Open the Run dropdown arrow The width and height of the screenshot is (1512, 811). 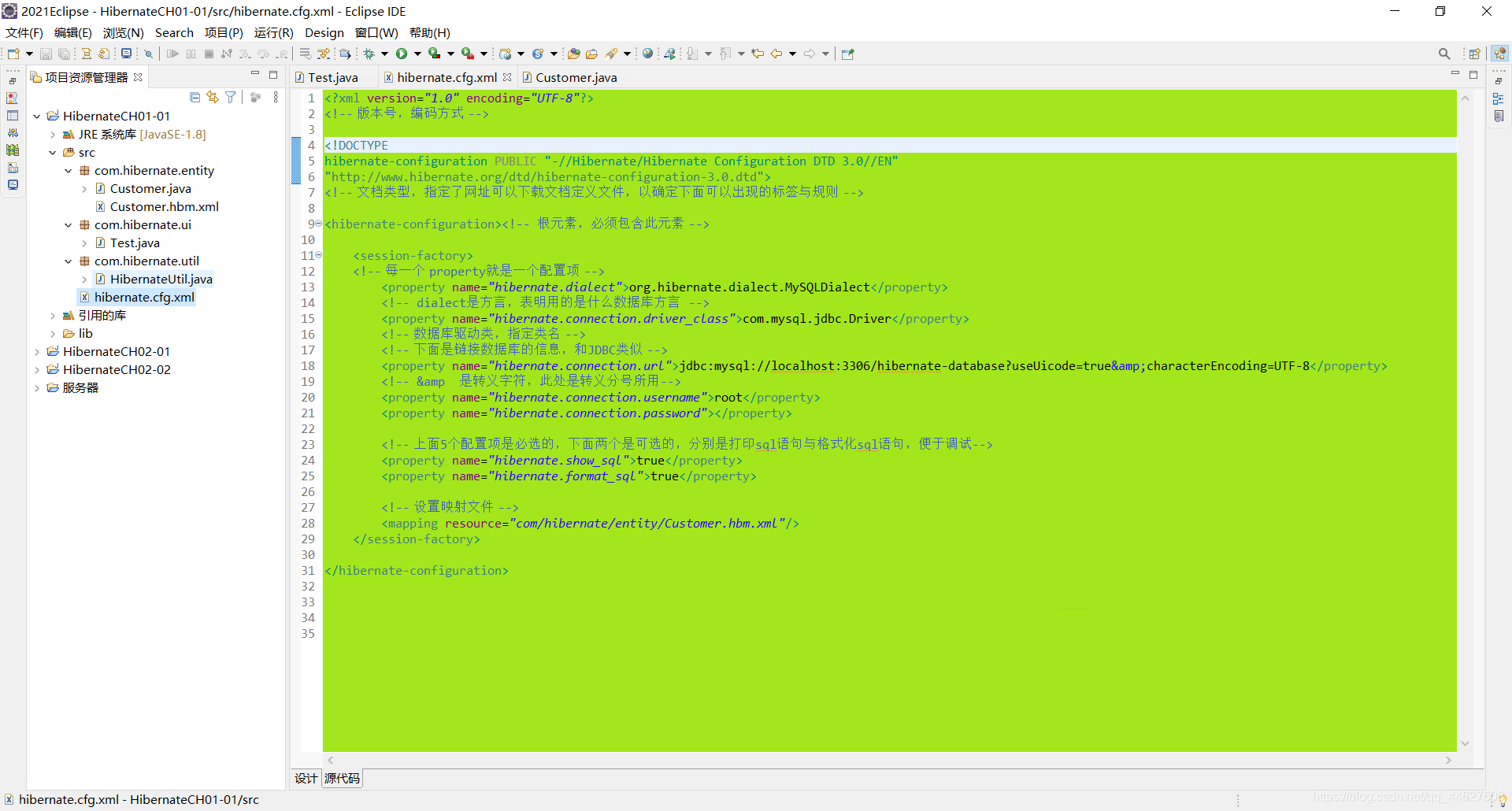(x=417, y=54)
